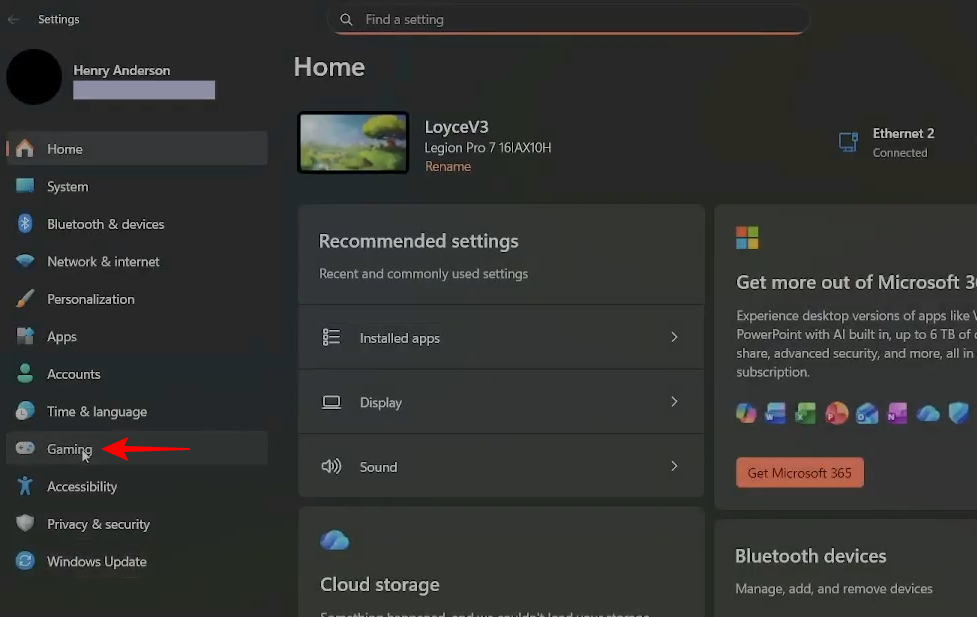This screenshot has width=977, height=617.
Task: Click Get Microsoft 365 button
Action: [x=799, y=473]
